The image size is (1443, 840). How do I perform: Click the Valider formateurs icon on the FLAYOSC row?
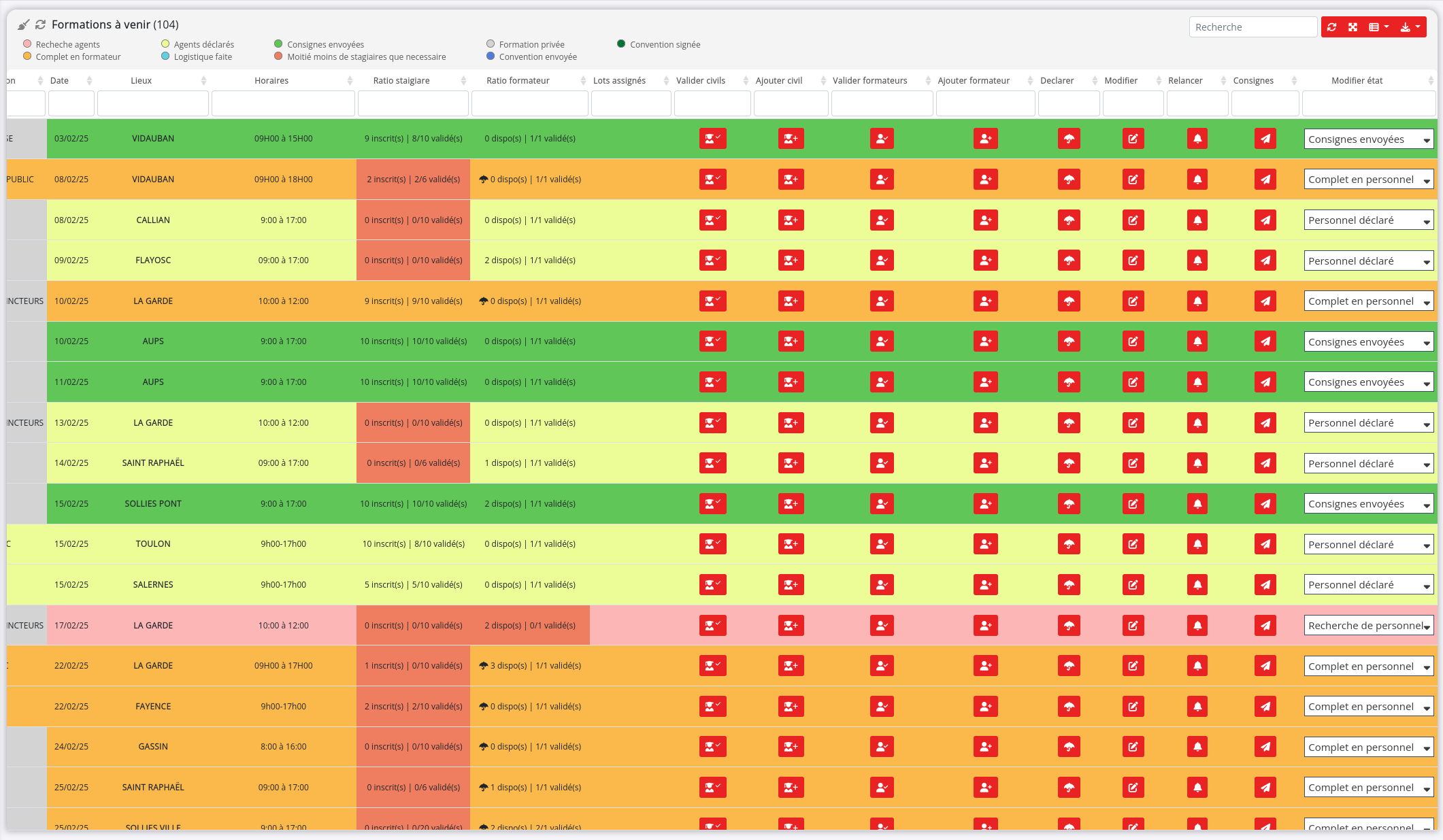(x=882, y=261)
